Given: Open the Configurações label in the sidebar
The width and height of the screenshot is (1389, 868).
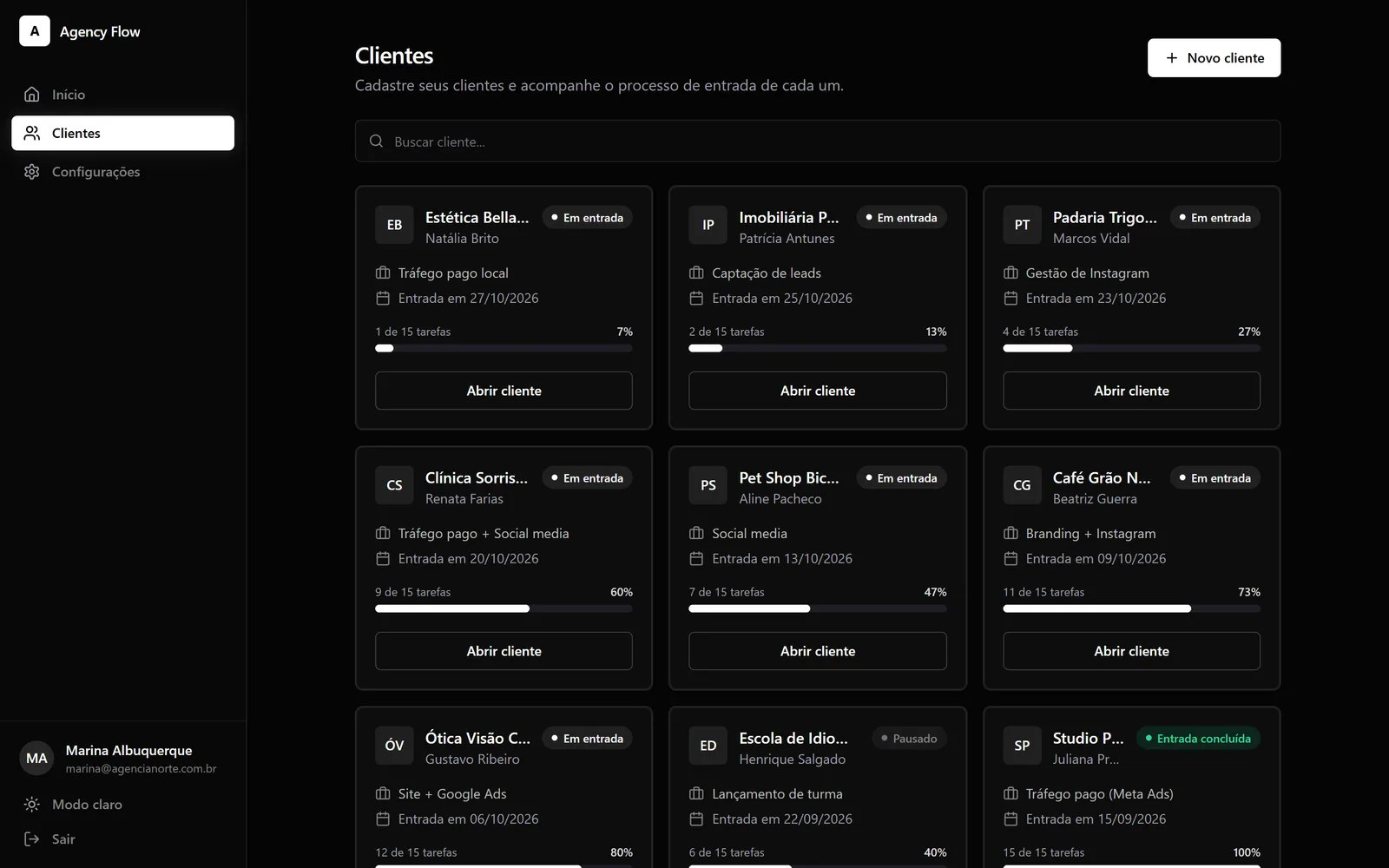Looking at the screenshot, I should click(95, 172).
